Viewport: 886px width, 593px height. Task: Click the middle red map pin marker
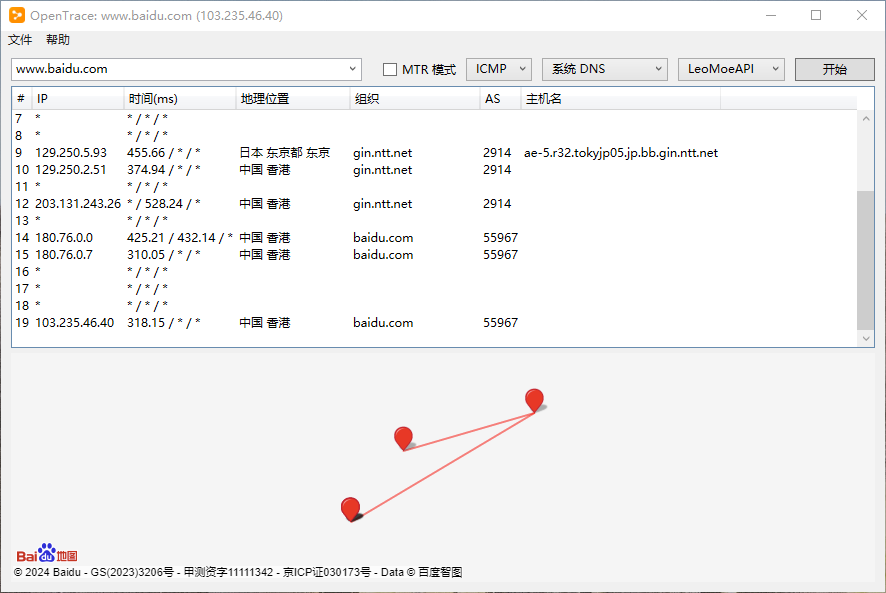coord(403,438)
